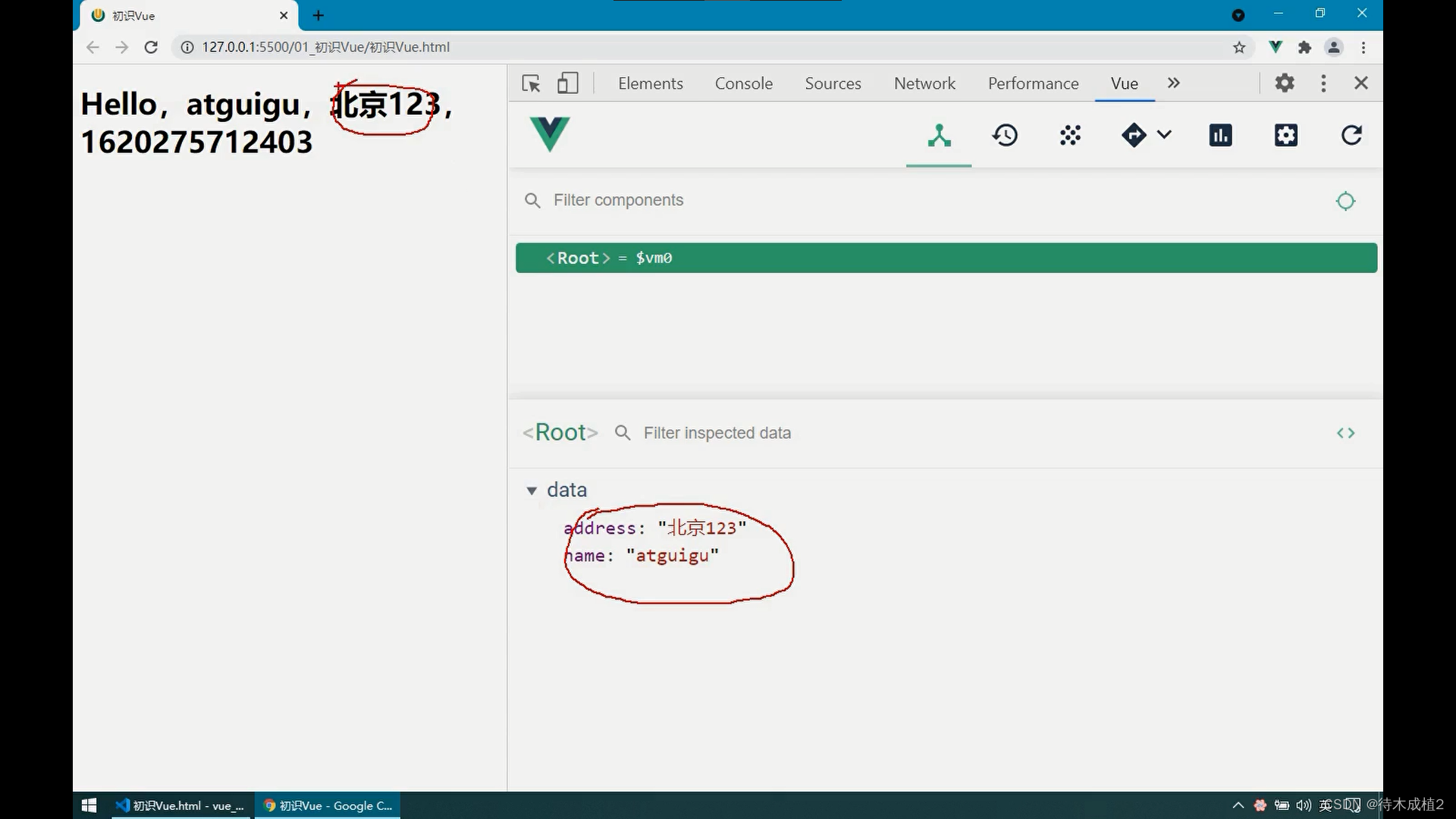The image size is (1456, 819).
Task: Bookmark the page with the star icon
Action: [x=1239, y=48]
